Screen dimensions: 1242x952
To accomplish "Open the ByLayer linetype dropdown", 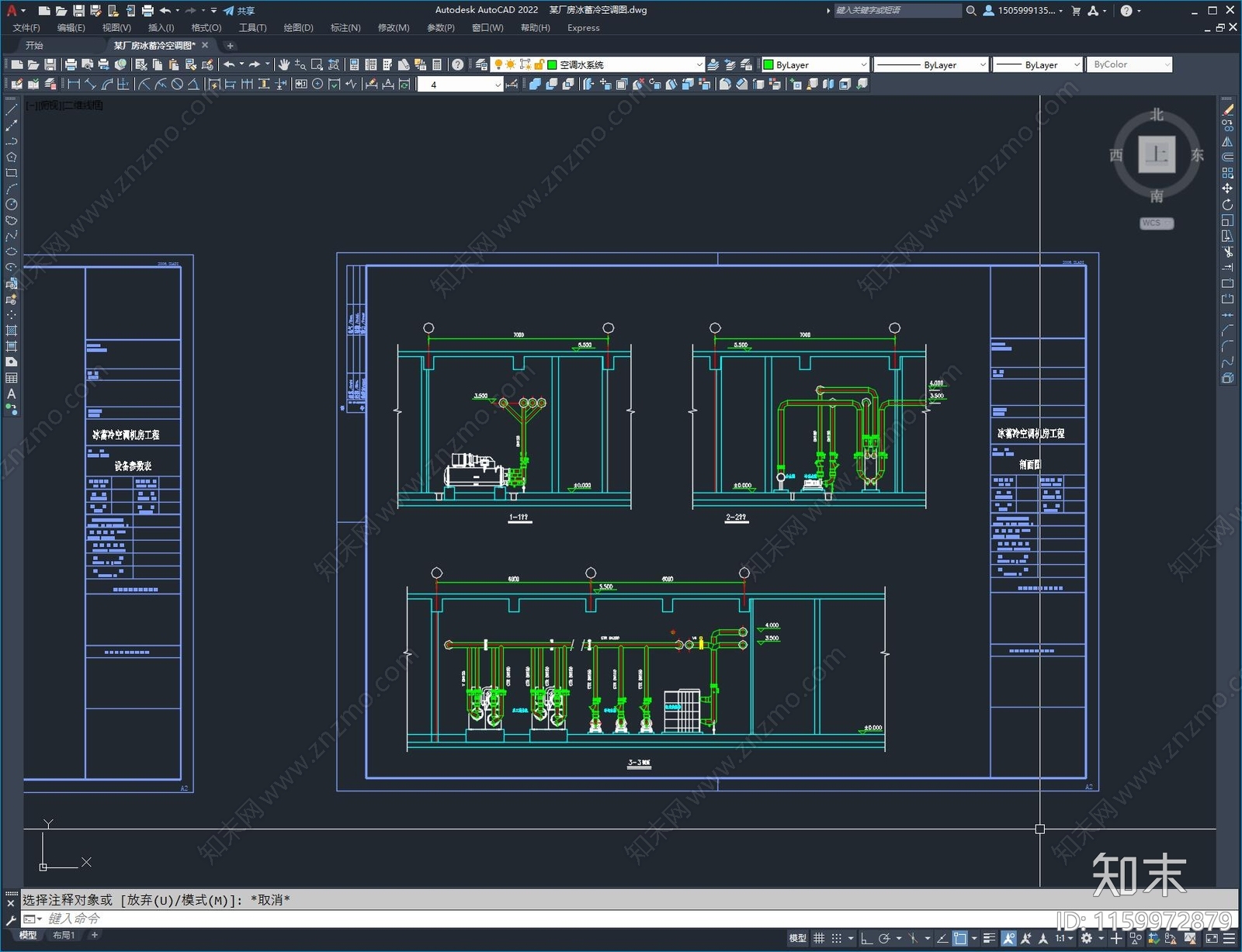I will pos(931,64).
